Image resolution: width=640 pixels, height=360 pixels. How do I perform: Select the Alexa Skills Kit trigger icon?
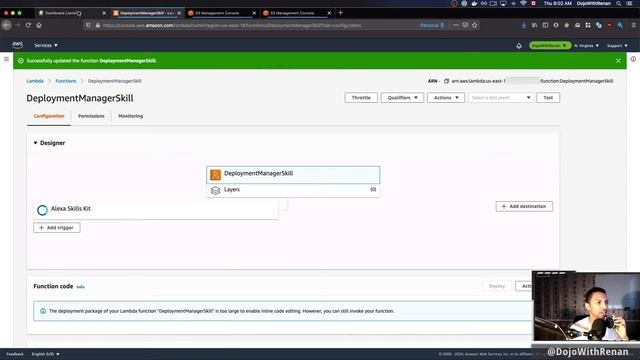[42, 210]
